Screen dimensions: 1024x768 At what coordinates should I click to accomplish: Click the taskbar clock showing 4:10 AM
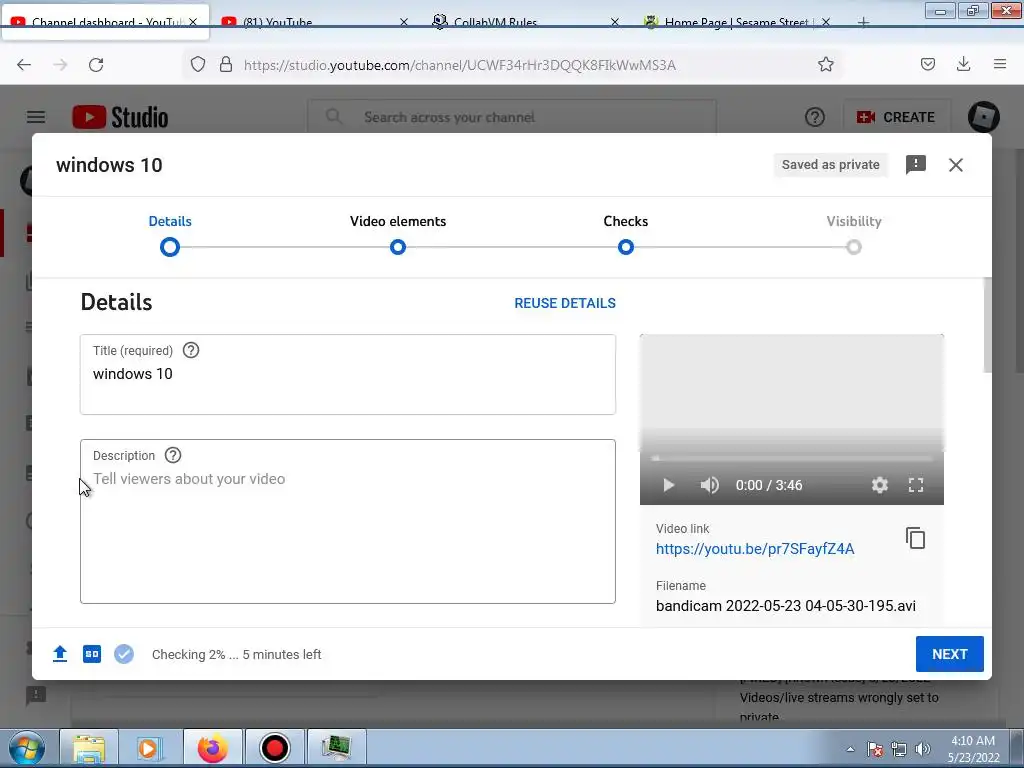973,748
